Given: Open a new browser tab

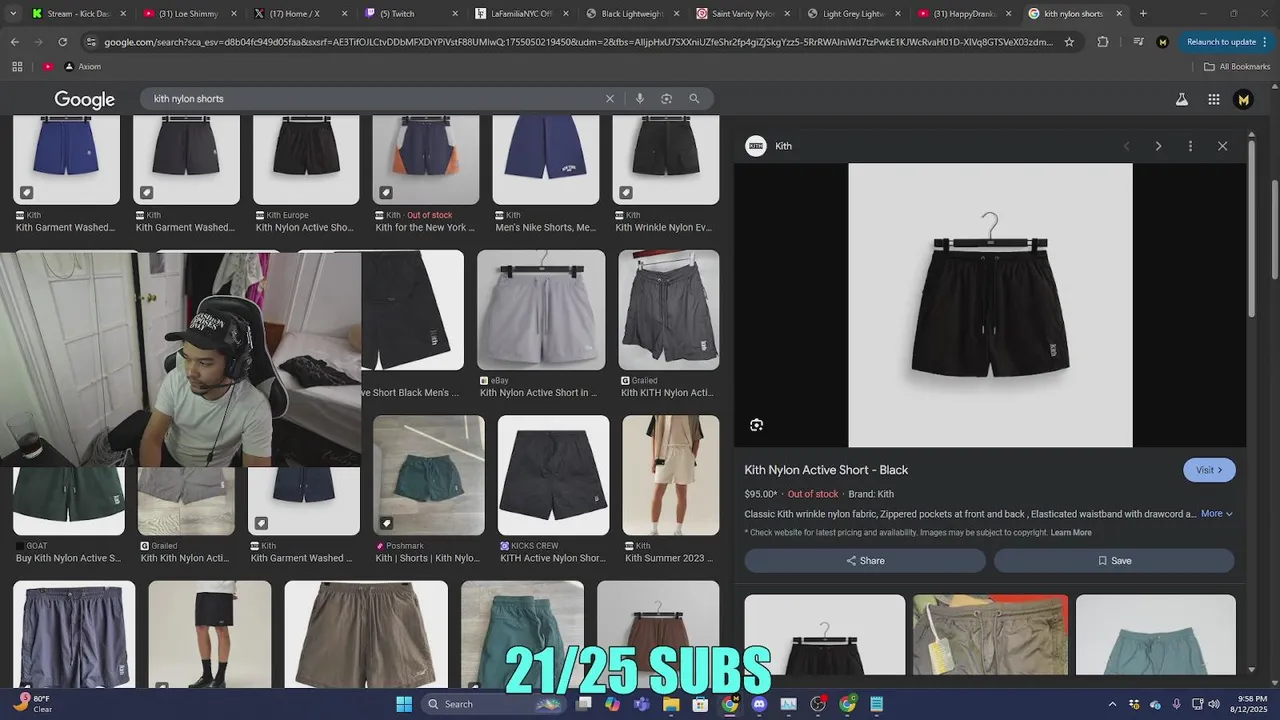Looking at the screenshot, I should [x=1143, y=14].
